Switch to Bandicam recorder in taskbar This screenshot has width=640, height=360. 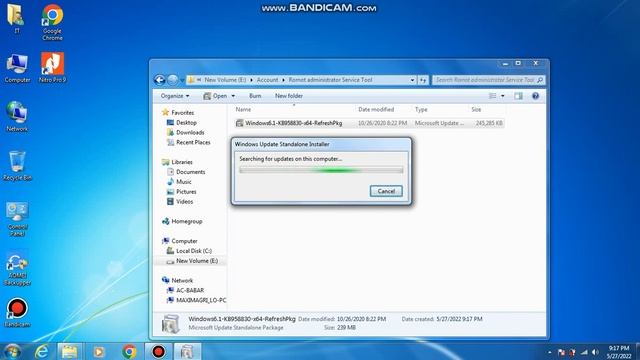pos(158,351)
